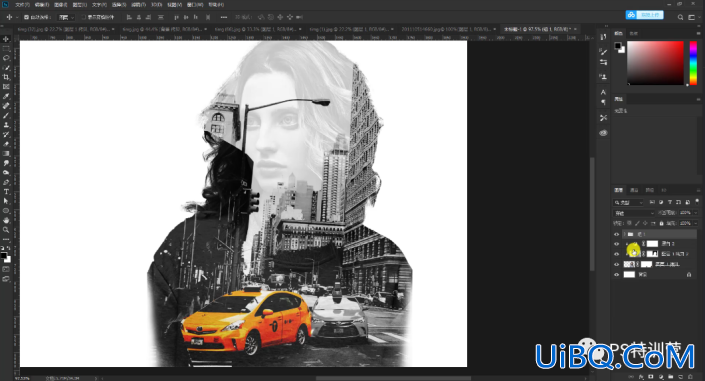Click the toolbox foreground color swatch

pos(4,255)
